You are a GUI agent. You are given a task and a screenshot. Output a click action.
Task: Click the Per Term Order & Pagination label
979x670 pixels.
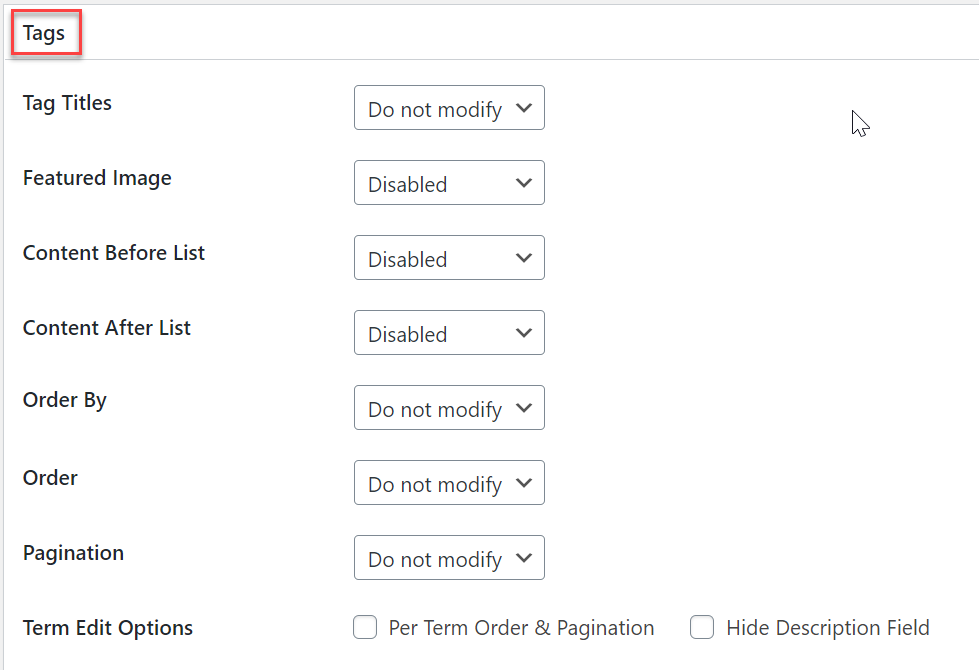(521, 628)
